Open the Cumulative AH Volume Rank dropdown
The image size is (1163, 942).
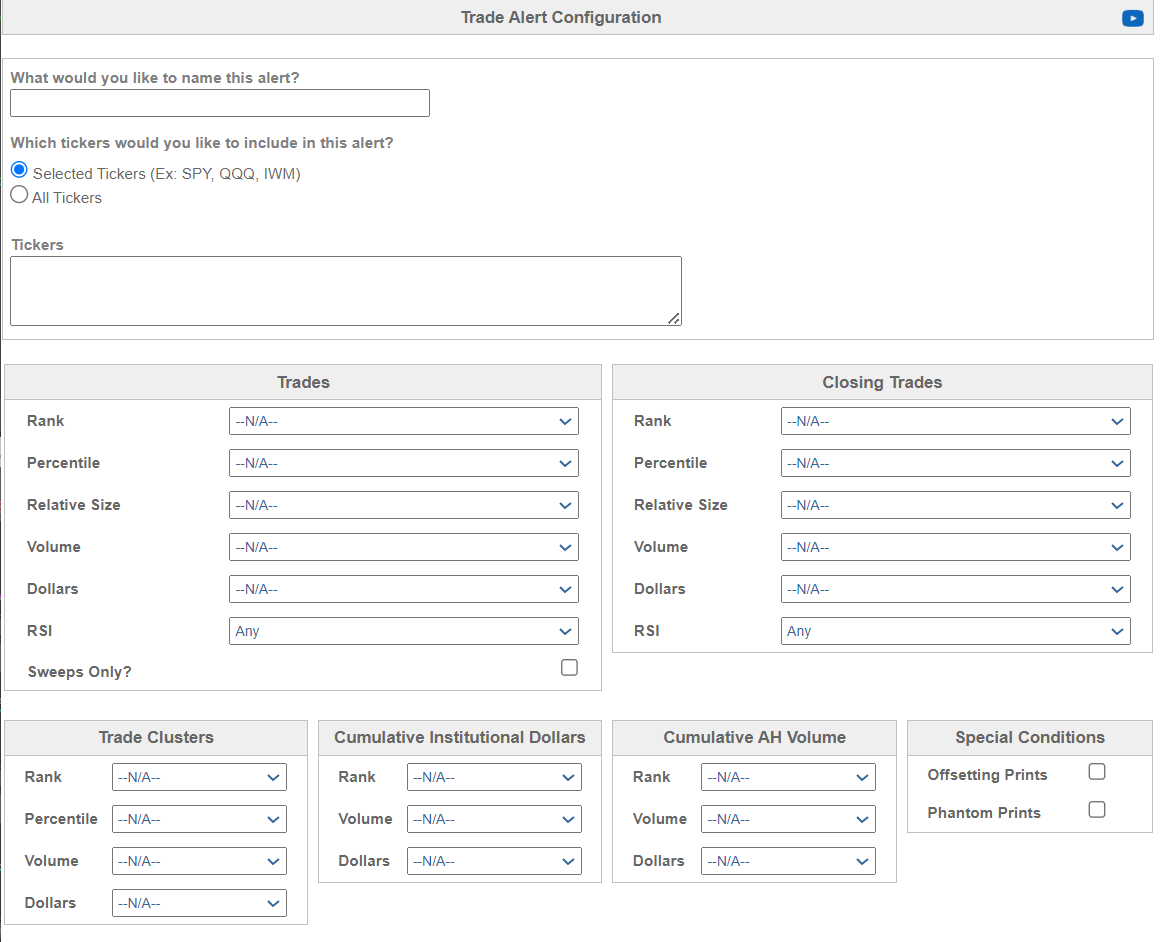tap(788, 777)
